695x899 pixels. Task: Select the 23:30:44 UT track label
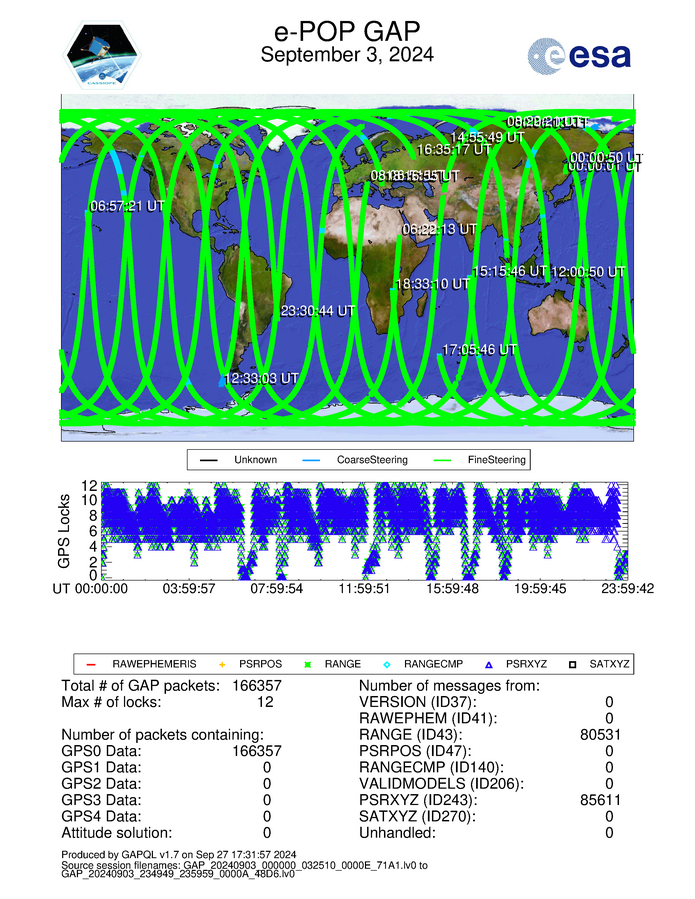pyautogui.click(x=318, y=311)
